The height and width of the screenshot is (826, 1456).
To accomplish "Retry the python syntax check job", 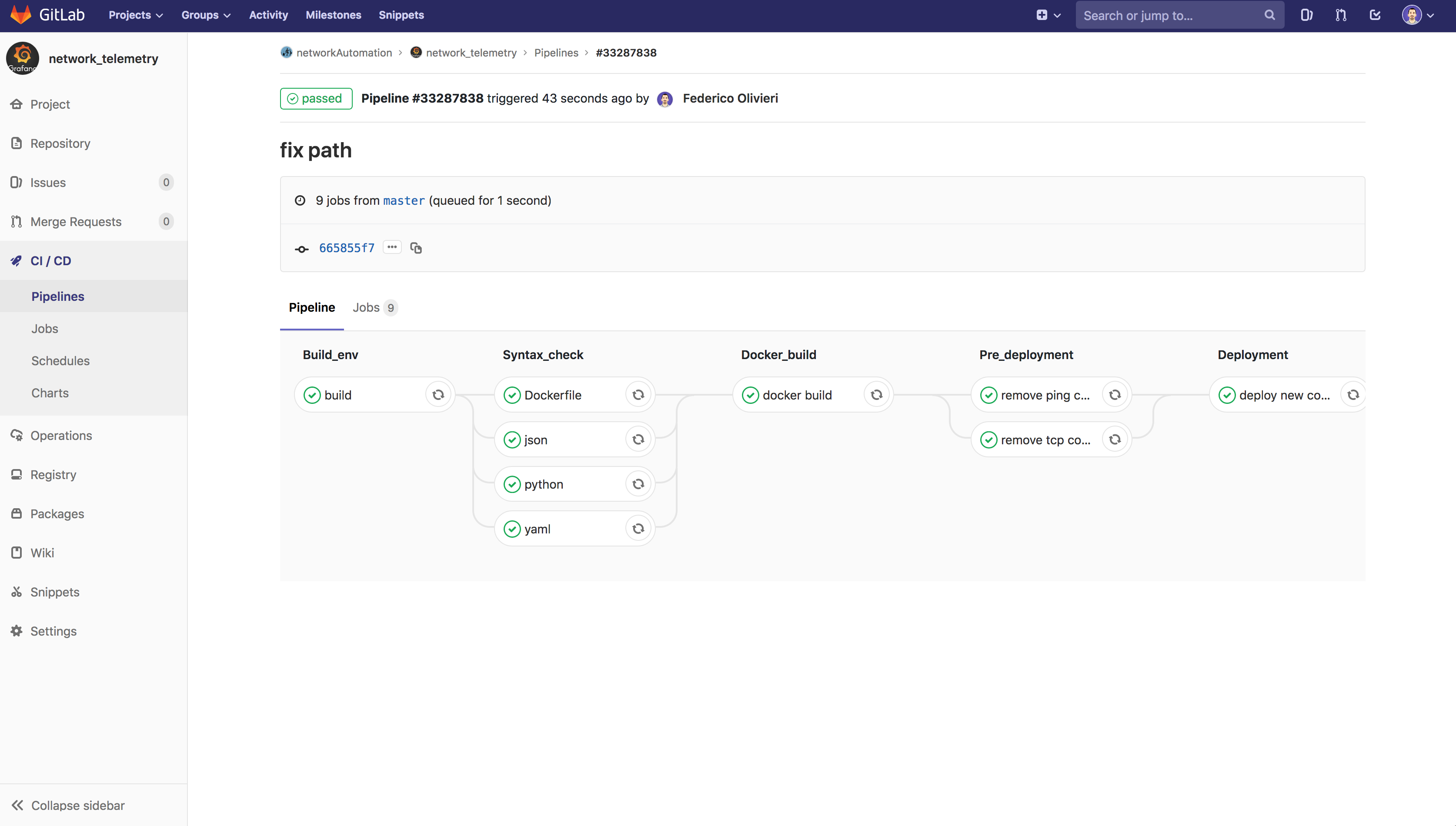I will pos(638,484).
